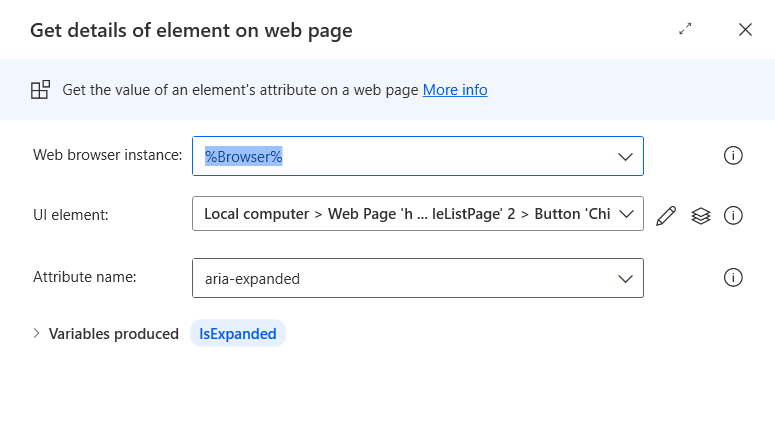The width and height of the screenshot is (775, 428).
Task: Click the Attribute name label
Action: 85,277
